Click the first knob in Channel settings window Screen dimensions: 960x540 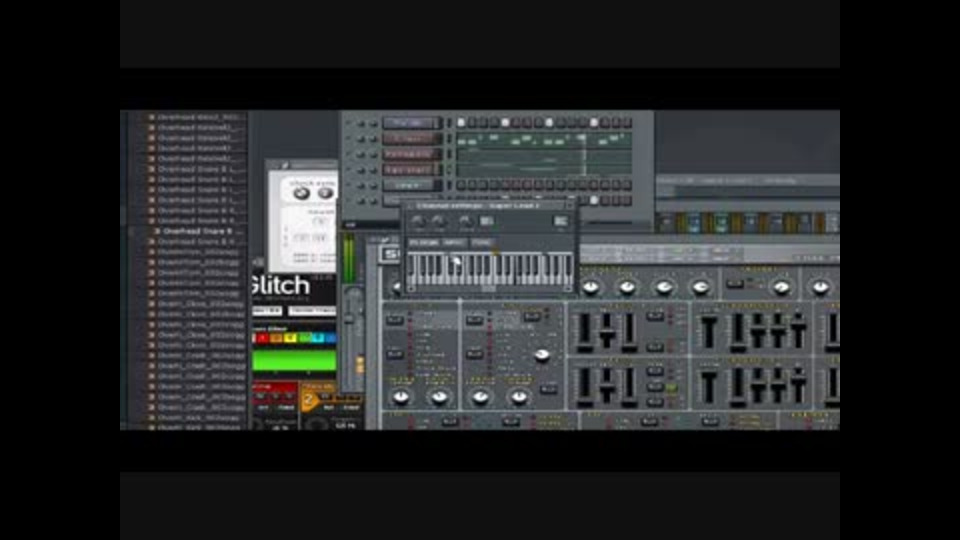(418, 221)
